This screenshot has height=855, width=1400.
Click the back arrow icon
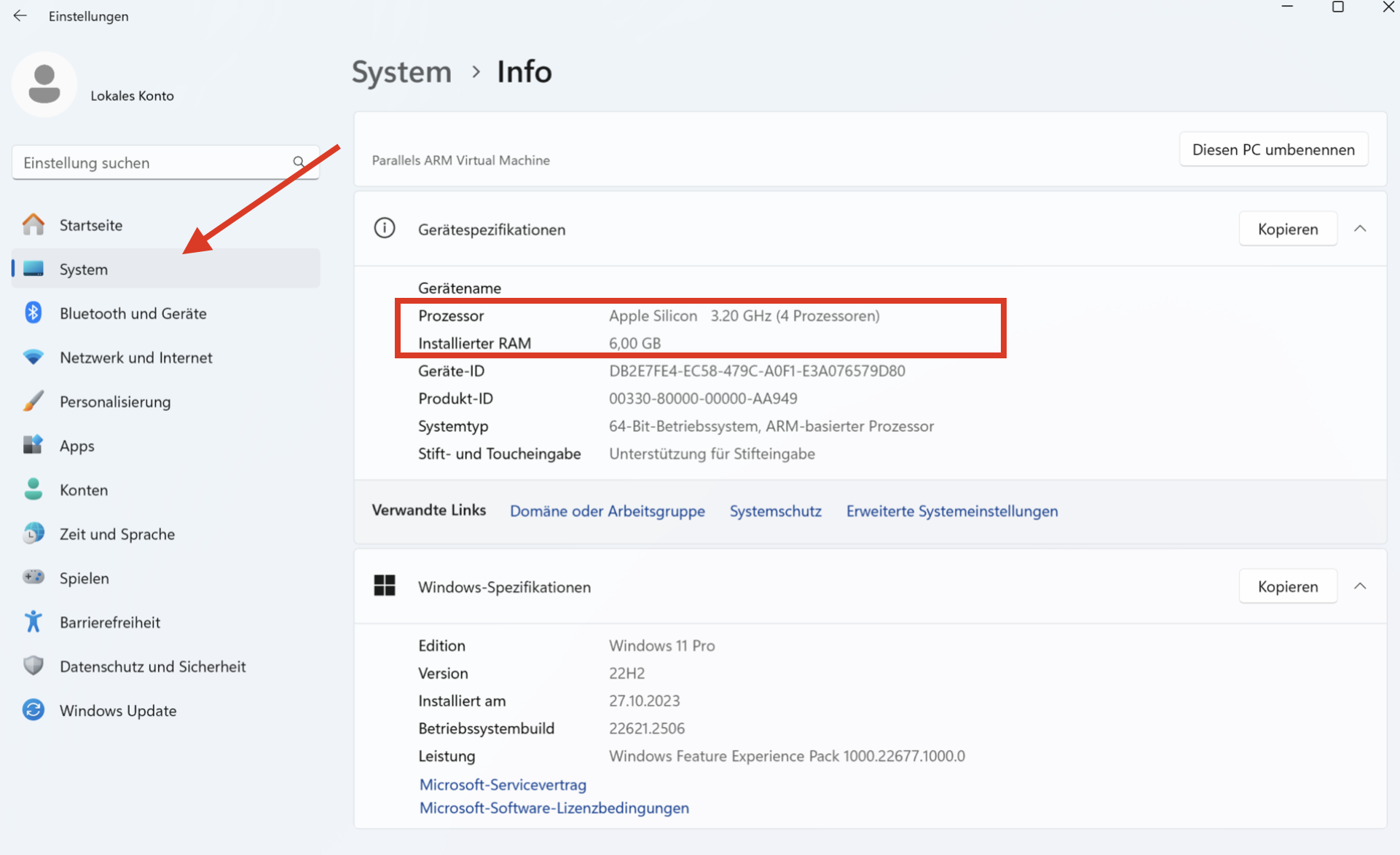coord(20,15)
